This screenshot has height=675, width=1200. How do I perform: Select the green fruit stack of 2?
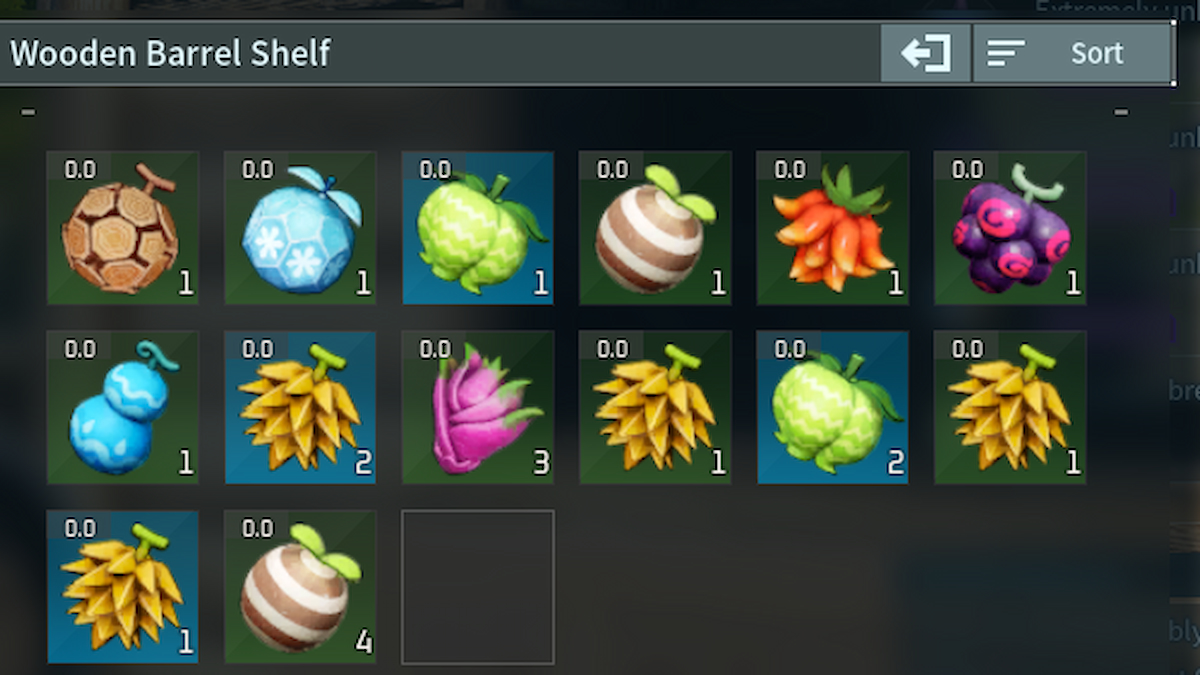832,407
